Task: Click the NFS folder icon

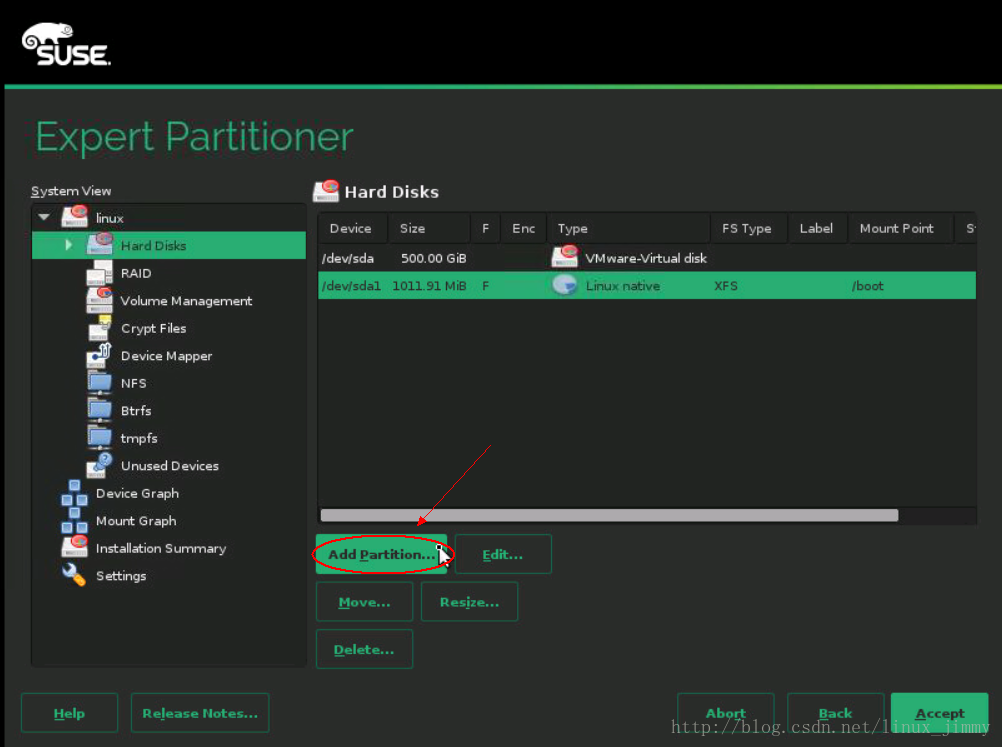Action: point(100,383)
